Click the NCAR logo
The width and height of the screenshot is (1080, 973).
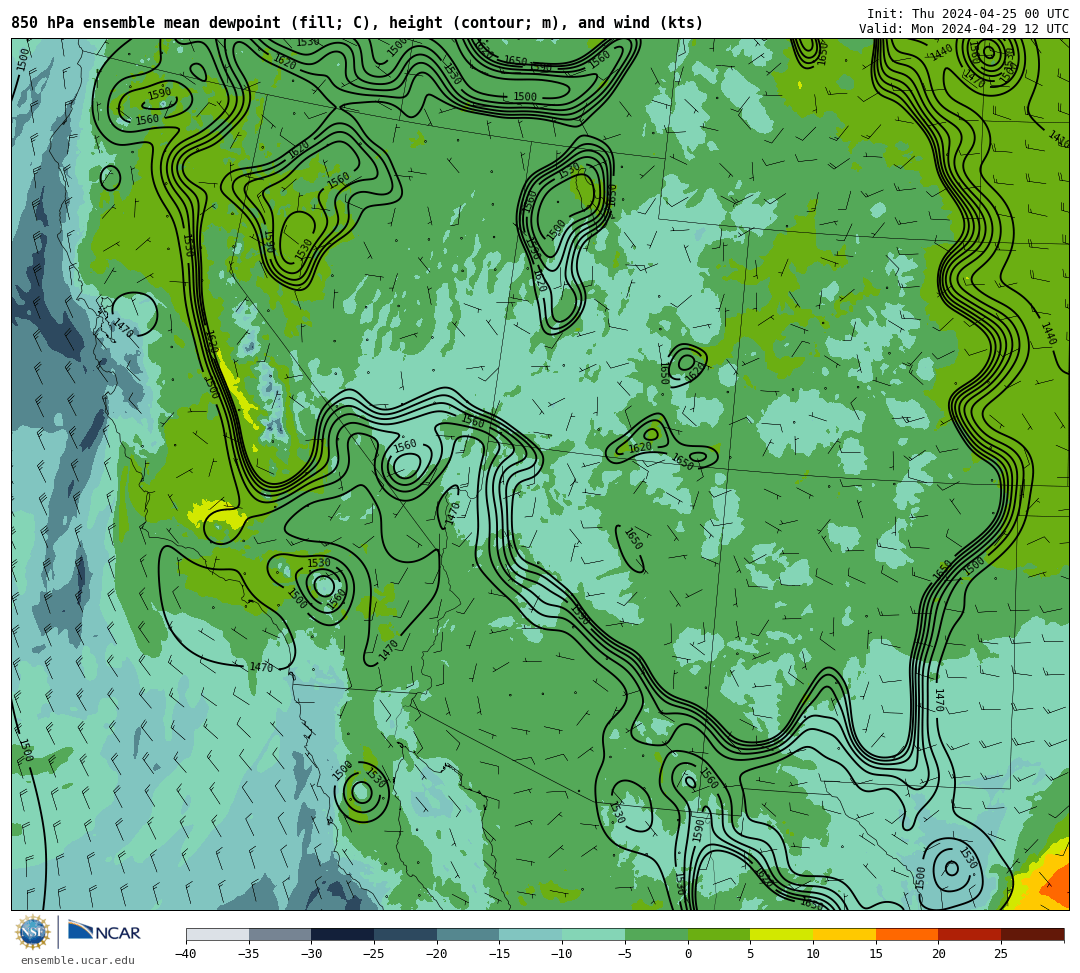[x=104, y=931]
